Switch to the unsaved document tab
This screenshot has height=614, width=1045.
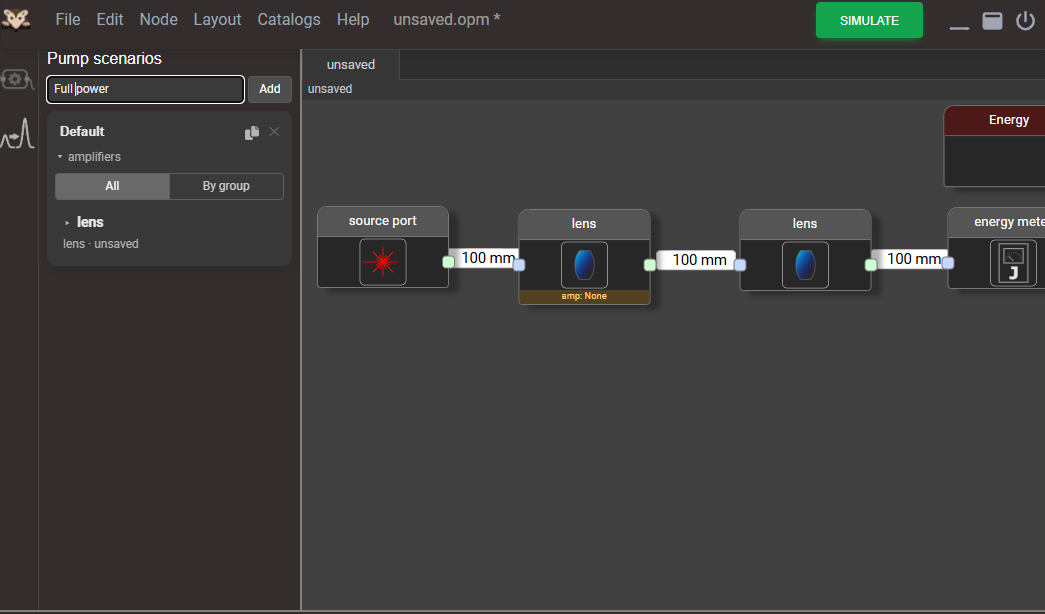coord(351,65)
